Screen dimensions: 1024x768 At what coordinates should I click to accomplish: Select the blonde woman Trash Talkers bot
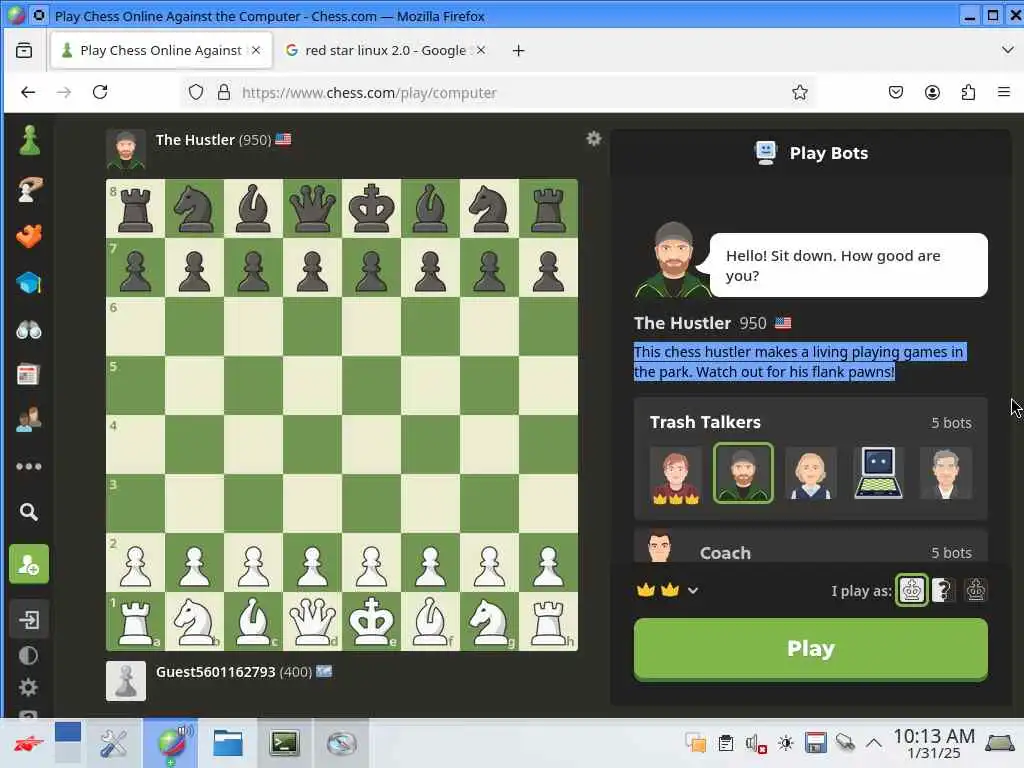pyautogui.click(x=810, y=474)
